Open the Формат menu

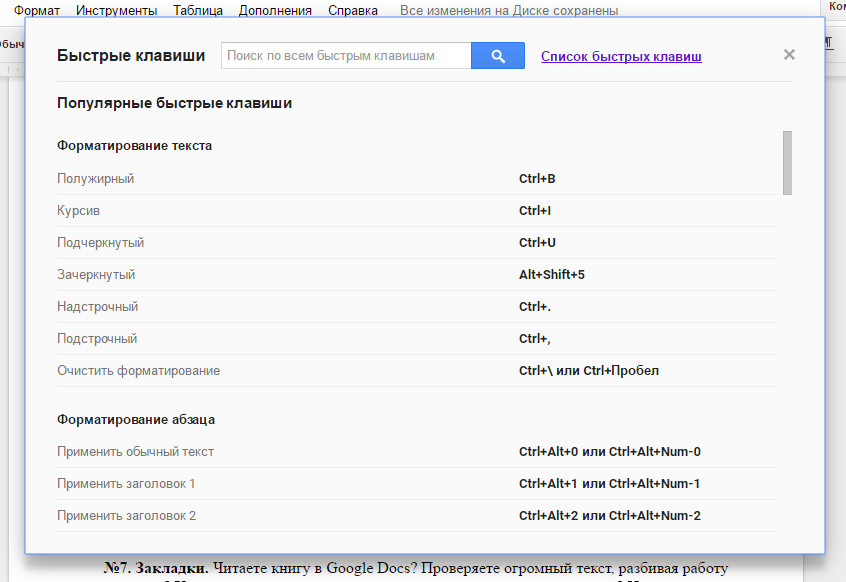click(37, 10)
